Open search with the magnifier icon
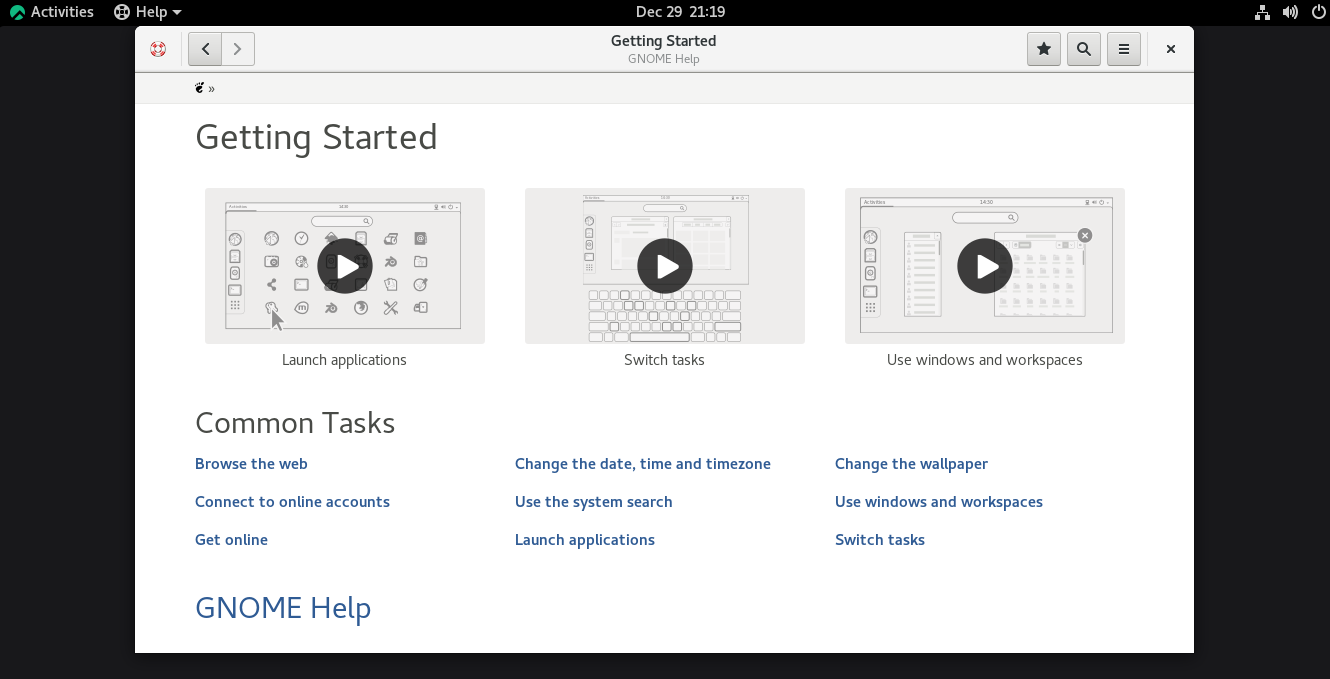This screenshot has width=1330, height=679. (x=1084, y=49)
